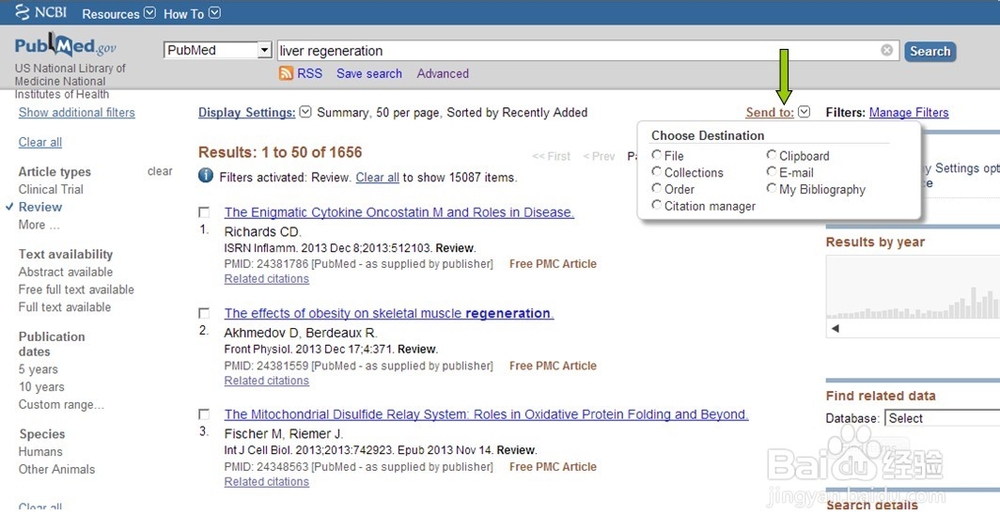Select the My Bibliography radio button
Viewport: 1000px width, 531px height.
[x=771, y=188]
